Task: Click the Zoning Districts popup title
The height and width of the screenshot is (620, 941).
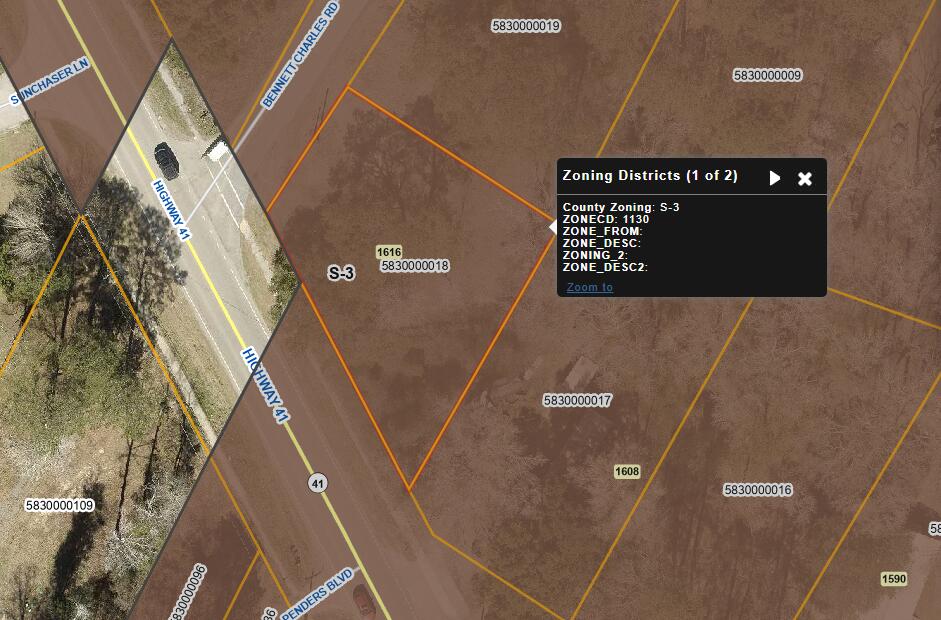Action: click(650, 176)
